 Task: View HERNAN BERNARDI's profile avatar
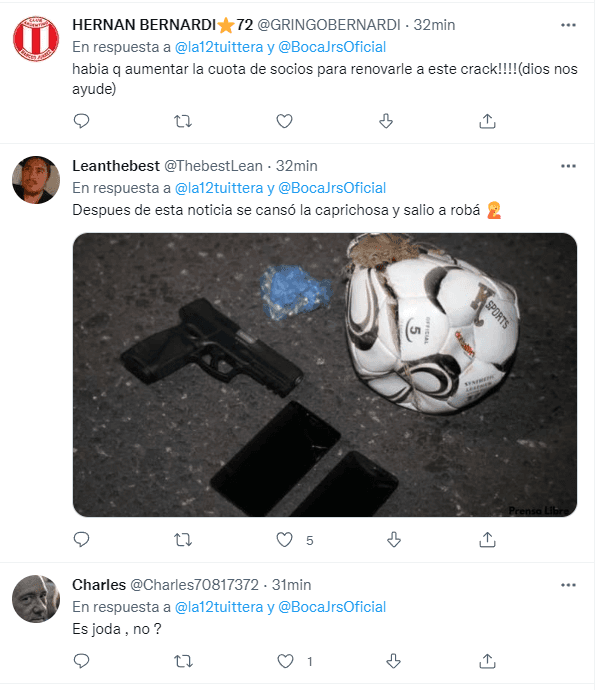[36, 39]
